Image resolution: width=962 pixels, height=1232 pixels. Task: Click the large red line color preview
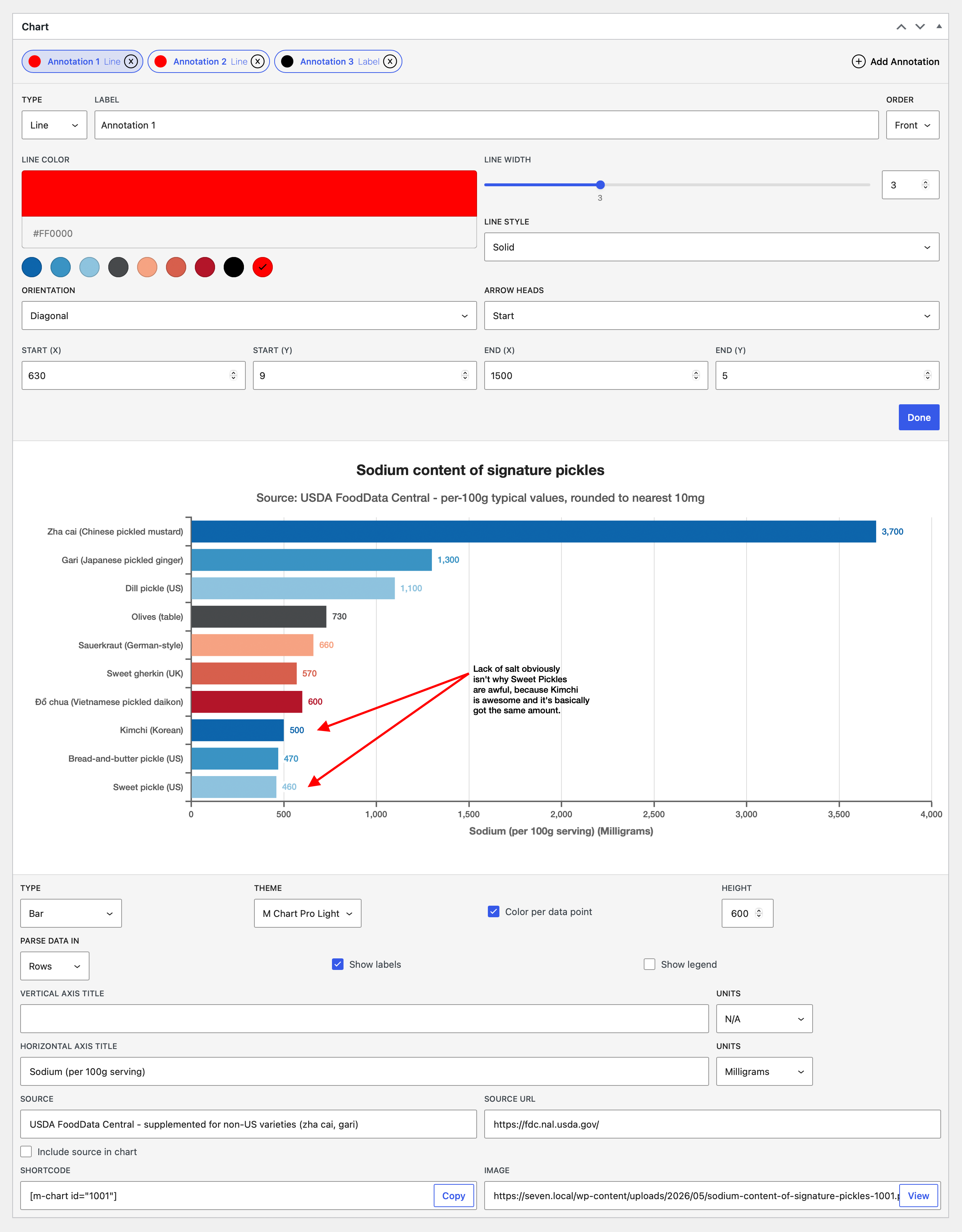click(x=249, y=193)
